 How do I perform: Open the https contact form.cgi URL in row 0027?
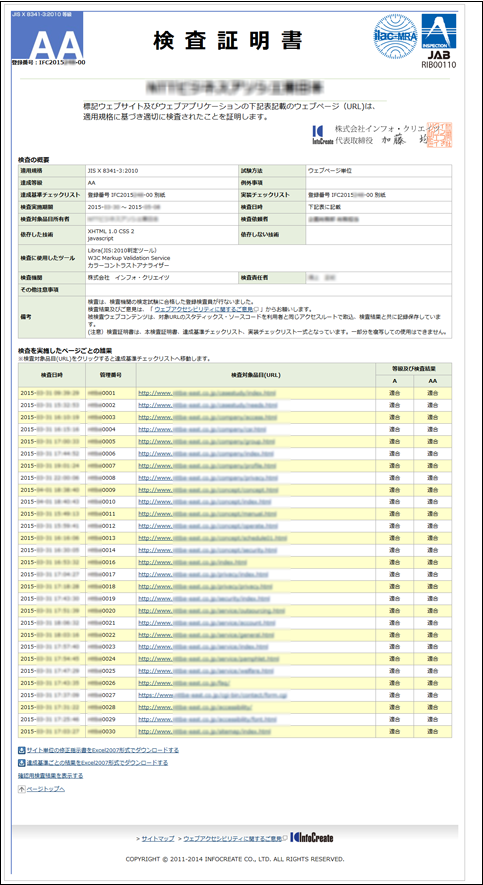[215, 696]
